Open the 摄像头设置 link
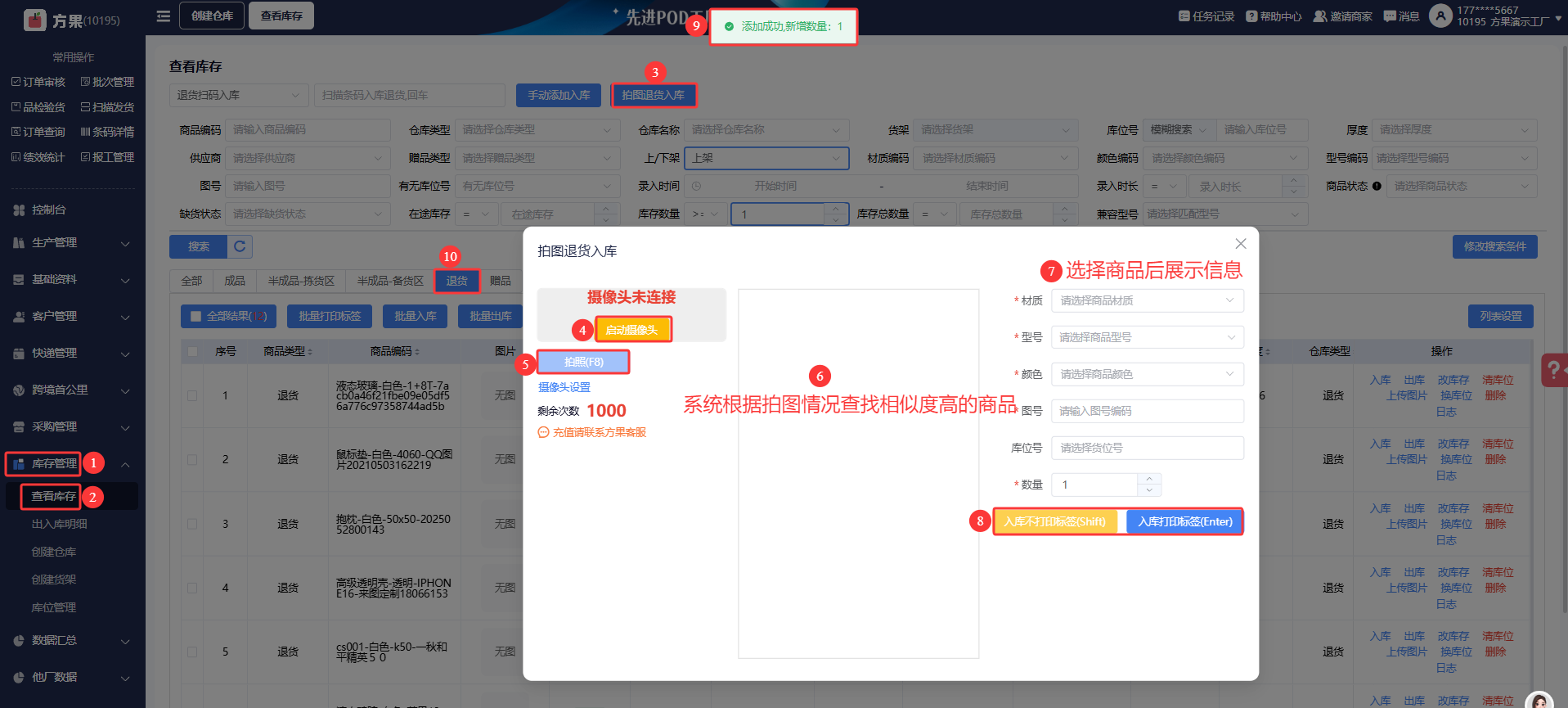Viewport: 1568px width, 708px height. point(564,387)
